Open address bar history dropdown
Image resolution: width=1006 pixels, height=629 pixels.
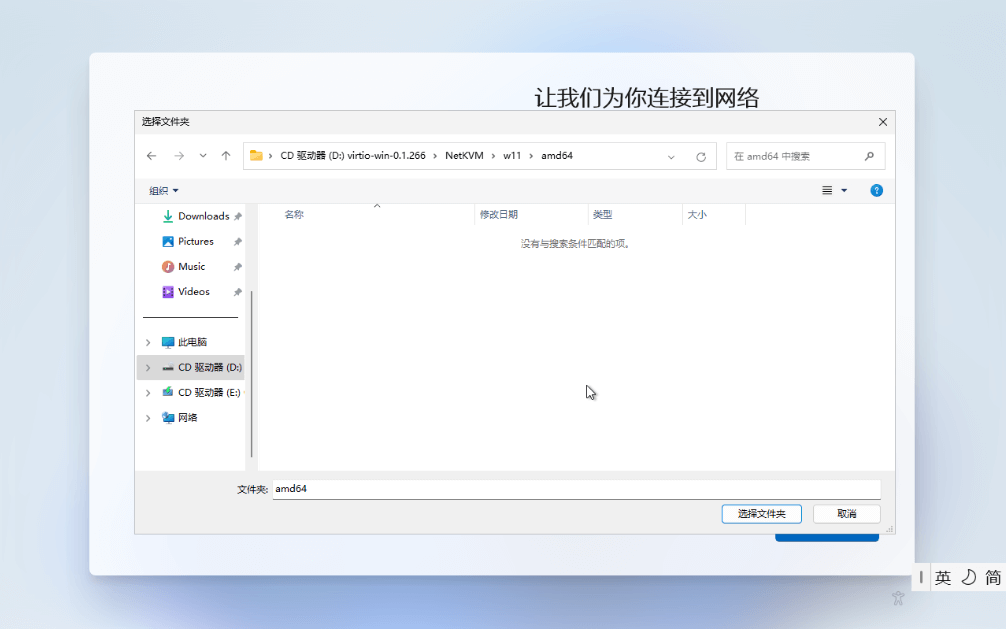[671, 157]
